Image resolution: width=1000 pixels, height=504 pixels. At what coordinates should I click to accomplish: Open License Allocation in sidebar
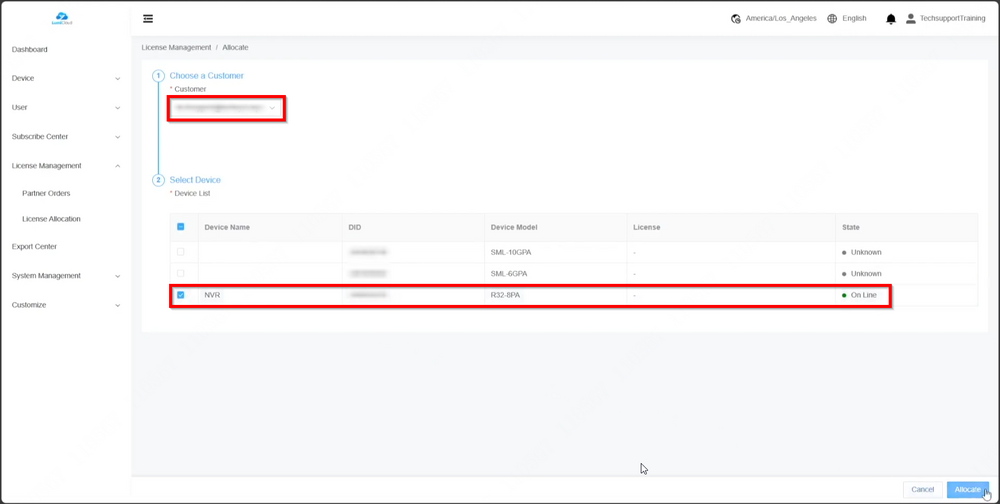tap(51, 219)
